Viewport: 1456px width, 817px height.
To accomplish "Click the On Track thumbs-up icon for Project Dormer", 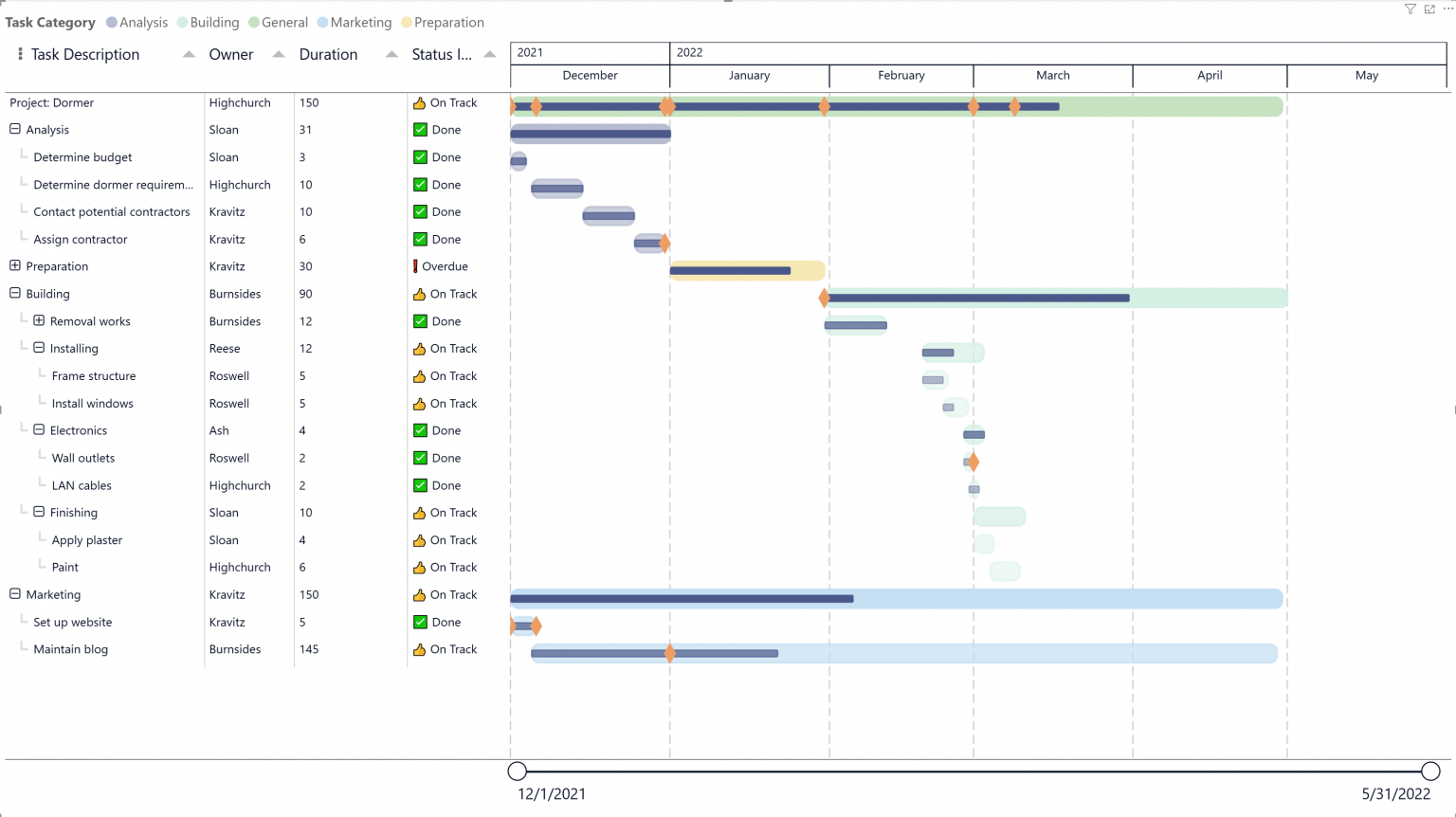I will 420,102.
